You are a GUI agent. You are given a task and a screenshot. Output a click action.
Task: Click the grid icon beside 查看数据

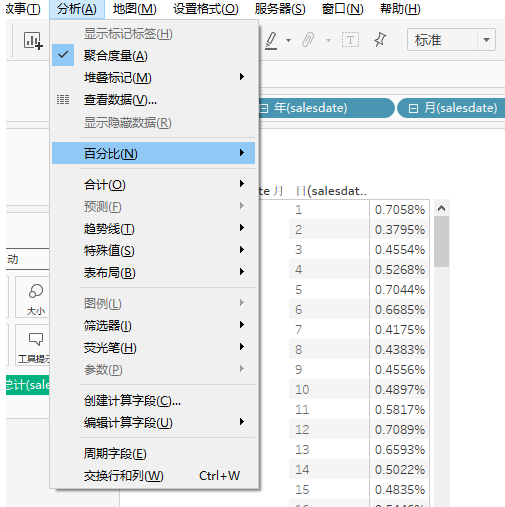[x=63, y=99]
